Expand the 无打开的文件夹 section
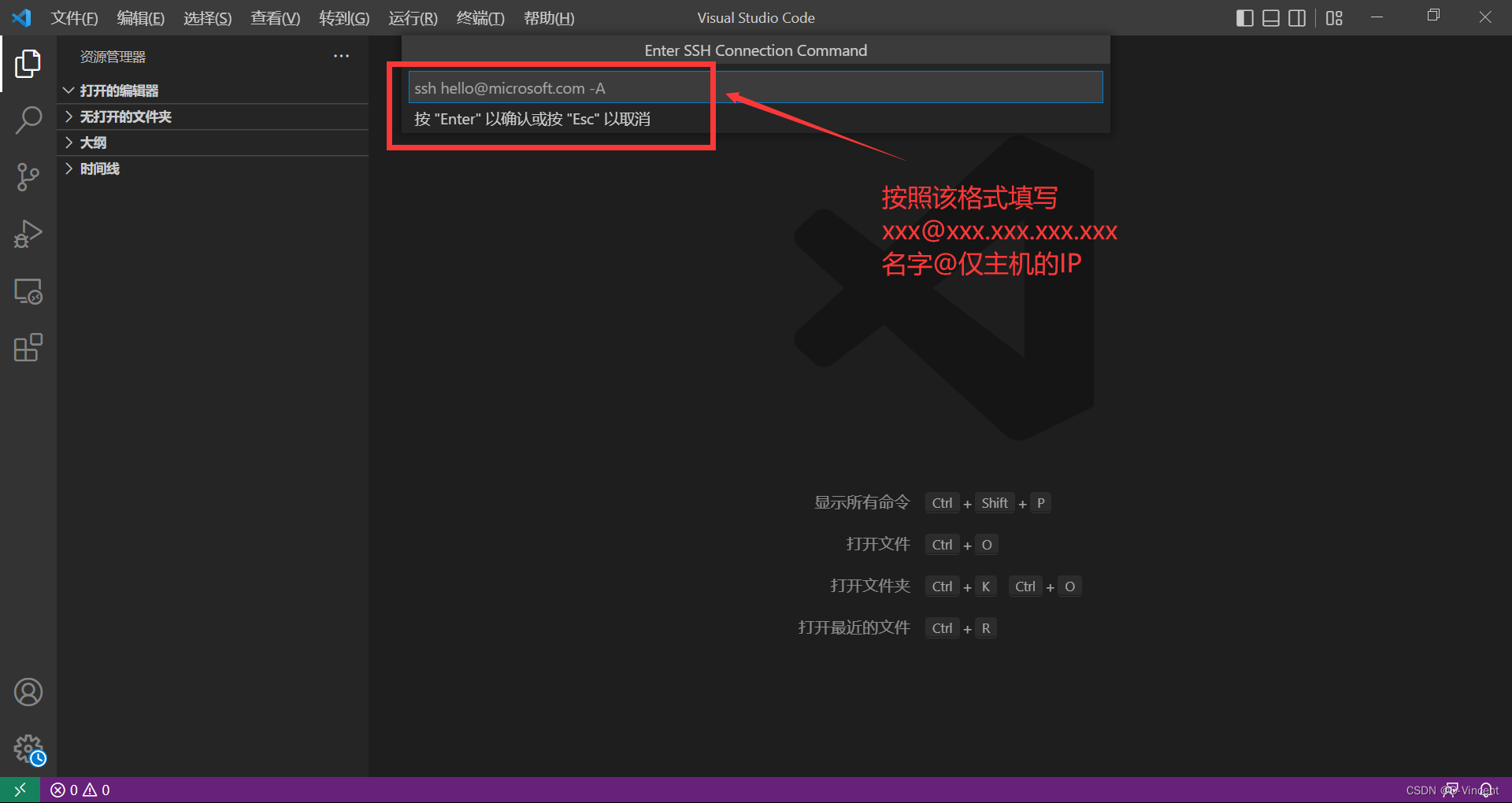Image resolution: width=1512 pixels, height=803 pixels. point(213,117)
